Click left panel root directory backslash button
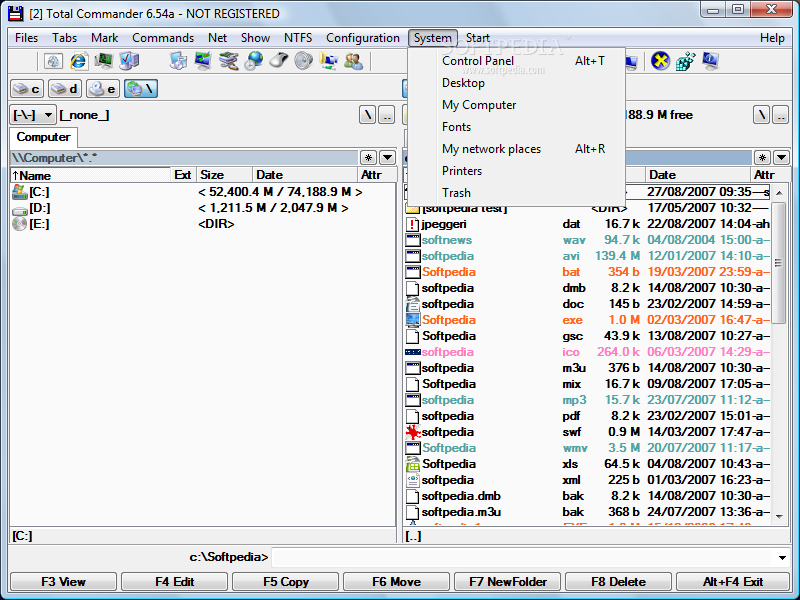This screenshot has width=800, height=600. [368, 115]
